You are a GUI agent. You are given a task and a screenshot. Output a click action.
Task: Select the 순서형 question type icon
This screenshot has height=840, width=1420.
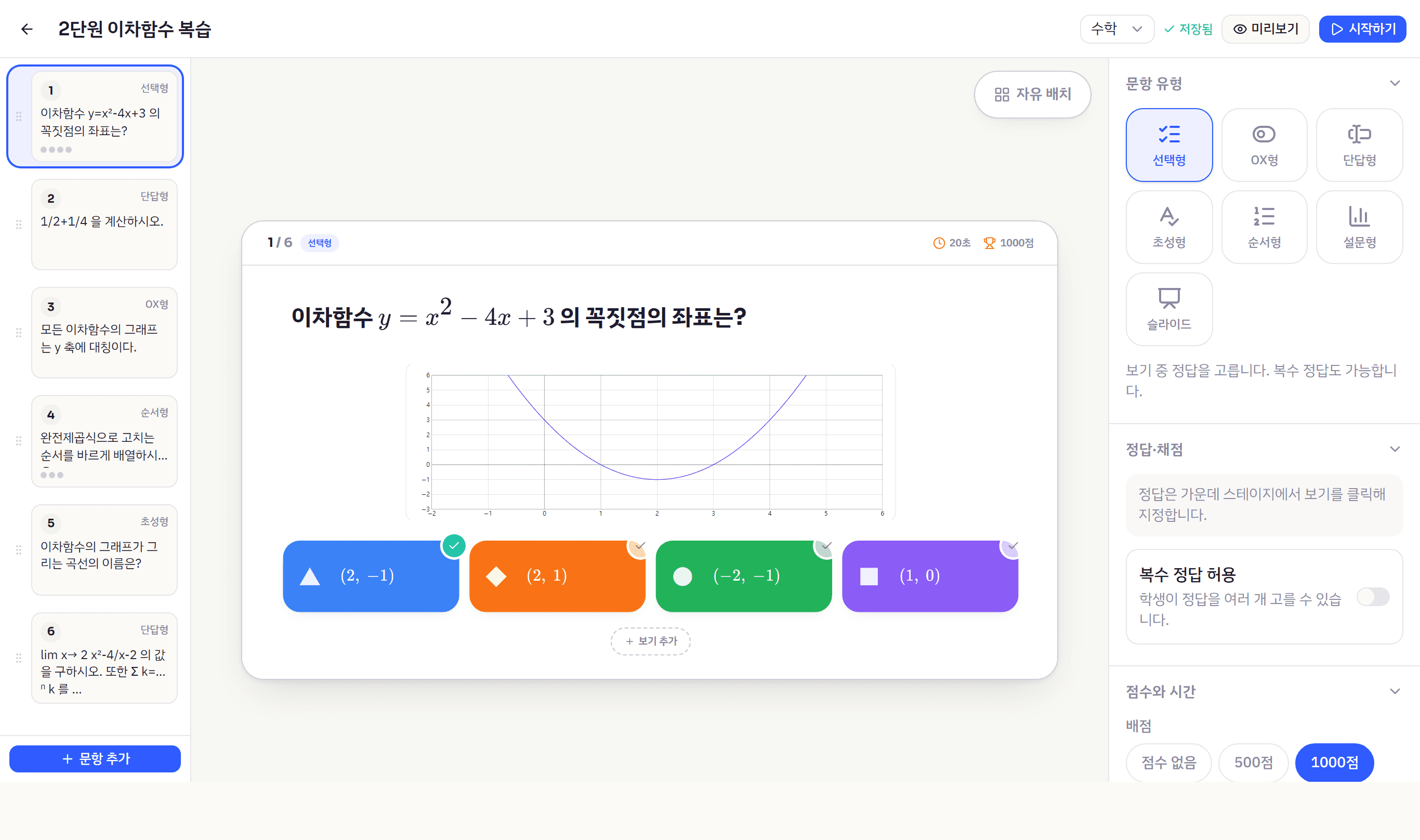[x=1264, y=227]
